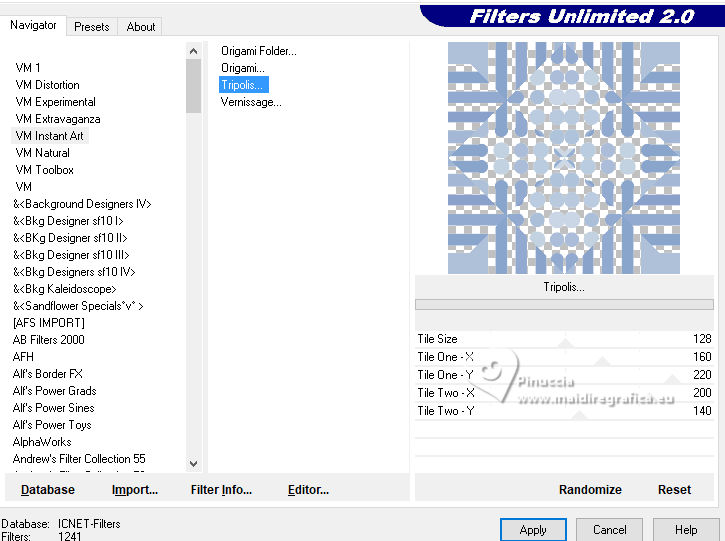Select &<Bkg Designer sf10 I> category

click(x=68, y=221)
